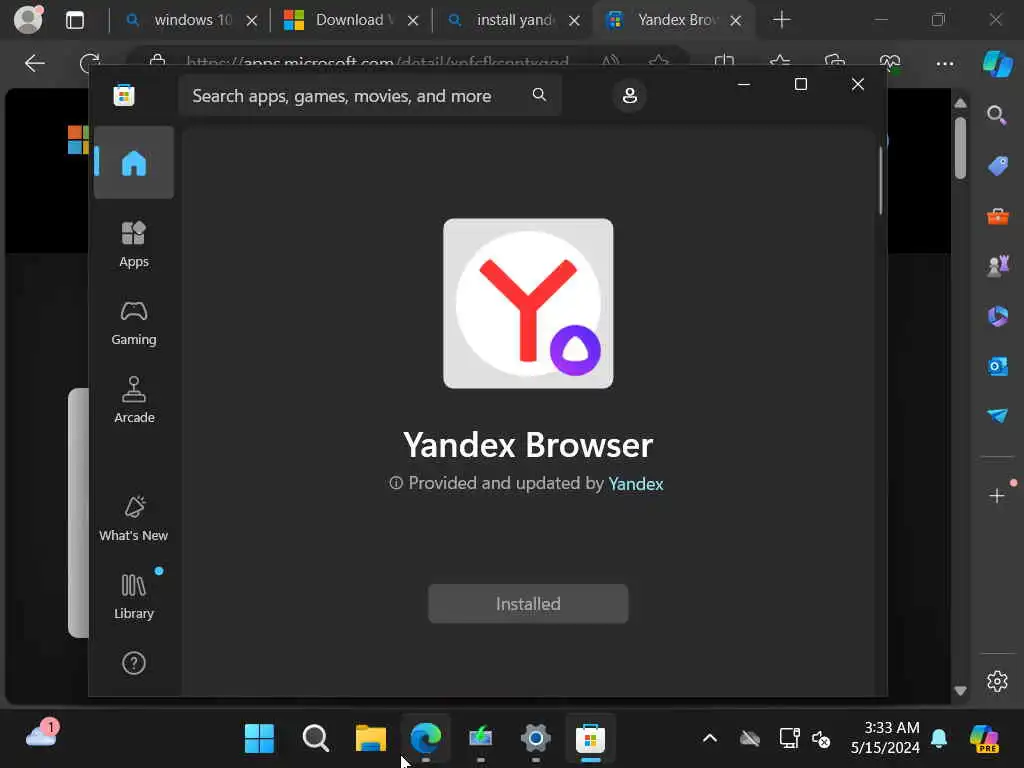1024x768 pixels.
Task: Open File Explorer from taskbar
Action: point(370,739)
